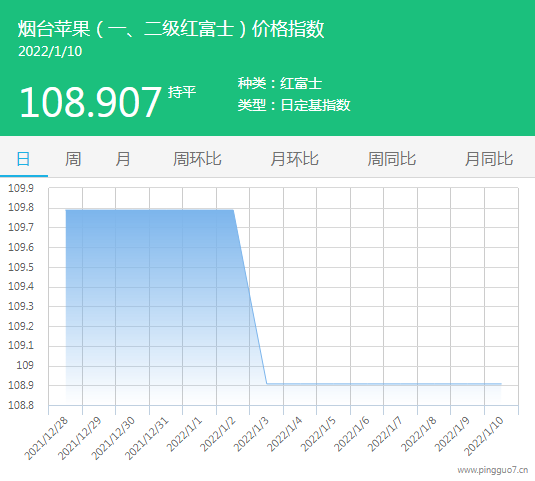
Task: Switch to the 周 weekly tab
Action: [73, 159]
